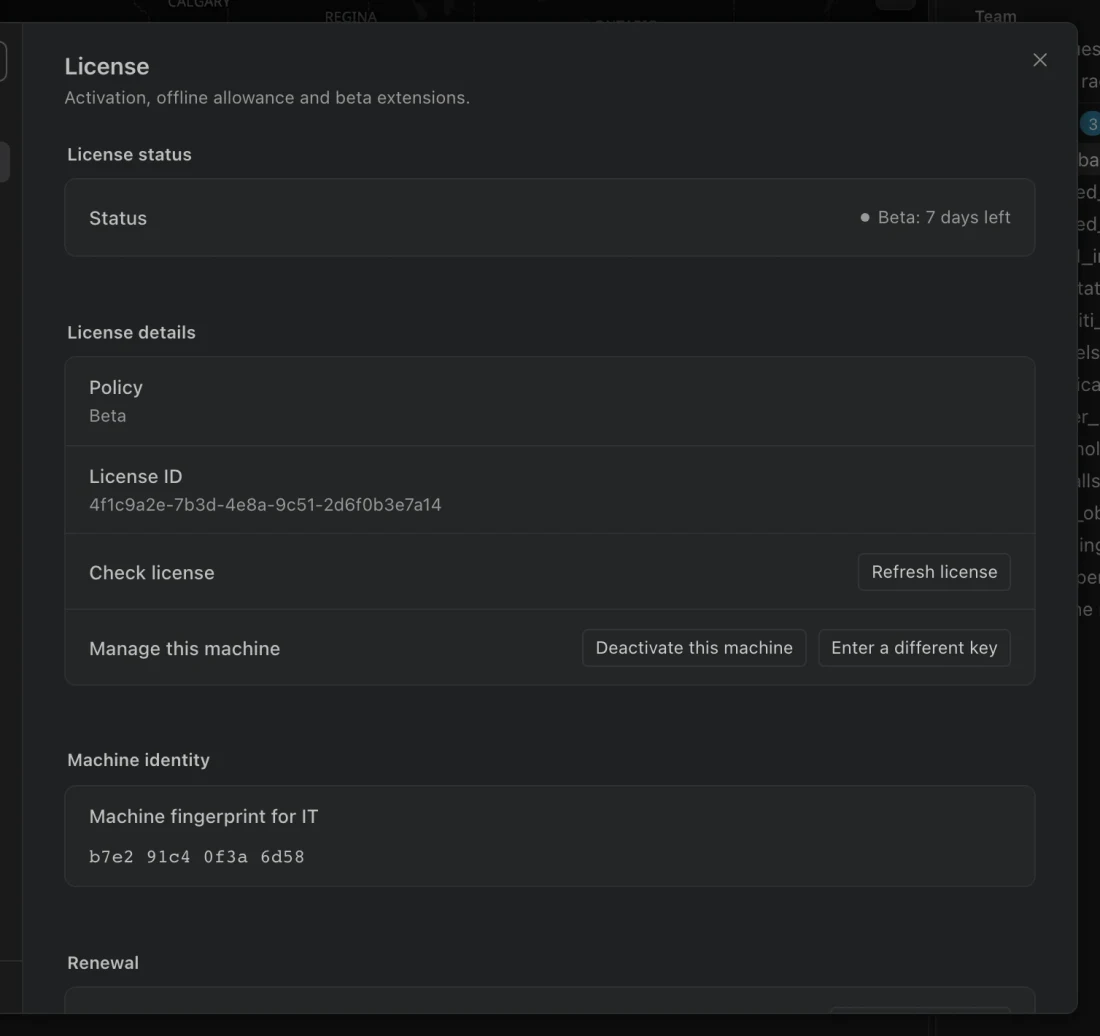
Task: Click the Machine identity heading
Action: [x=138, y=760]
